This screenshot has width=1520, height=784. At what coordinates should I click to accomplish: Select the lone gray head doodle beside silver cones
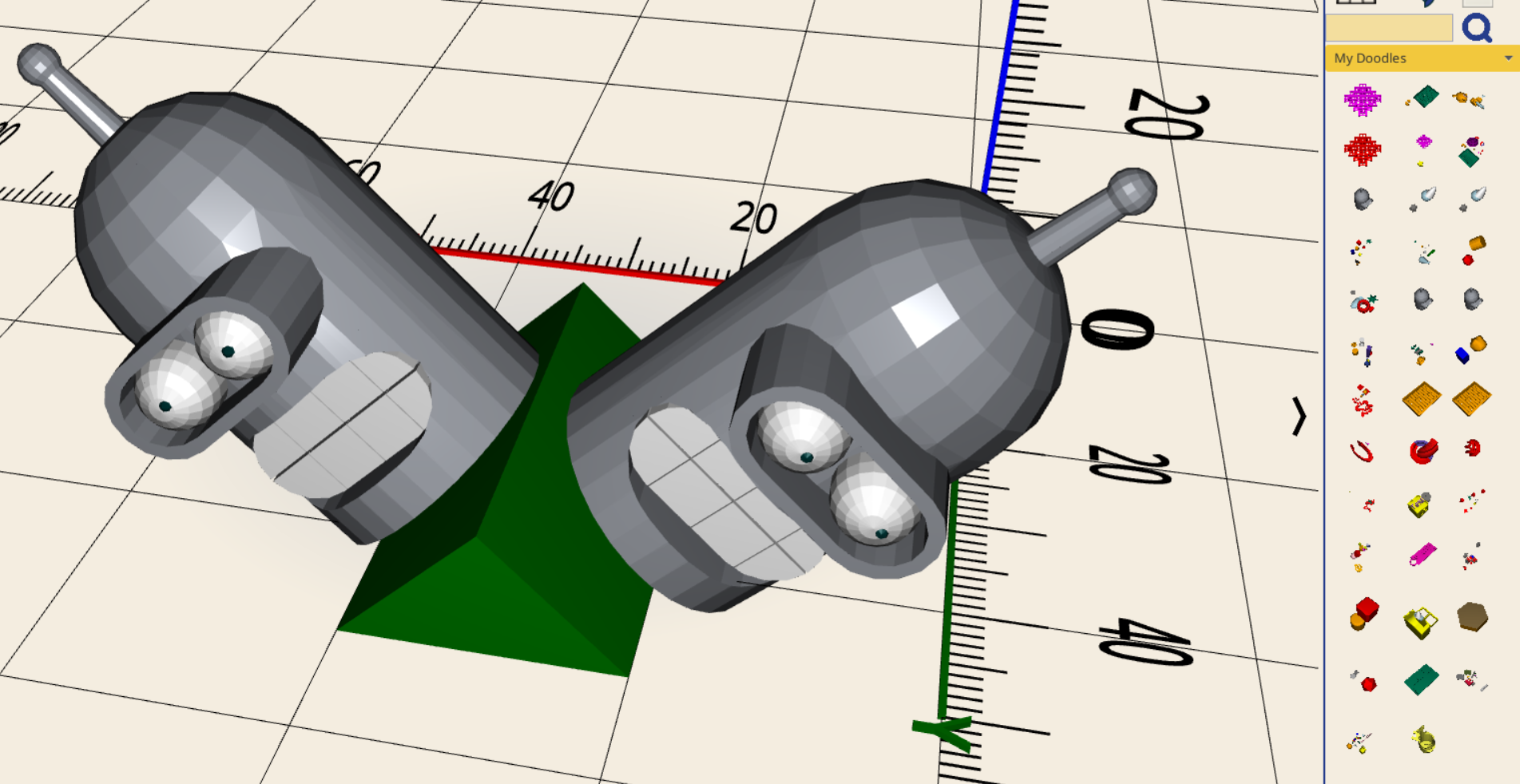click(x=1363, y=199)
